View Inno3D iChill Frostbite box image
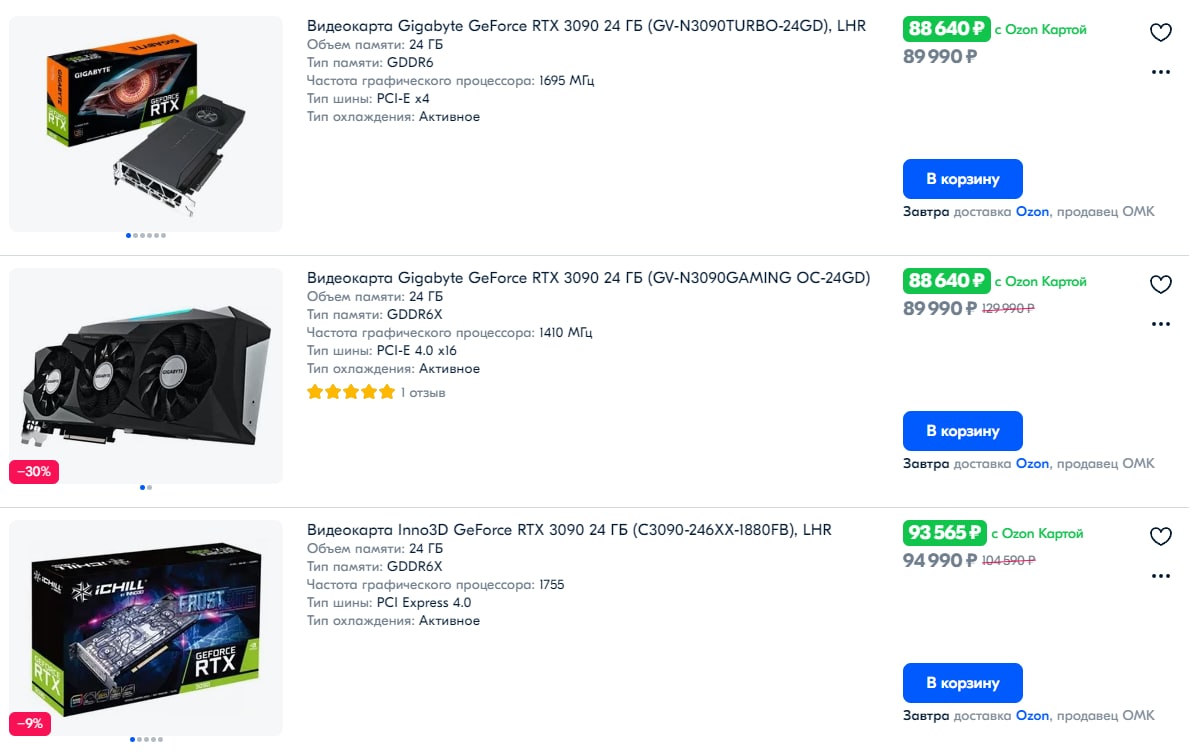The image size is (1202, 752). (146, 628)
